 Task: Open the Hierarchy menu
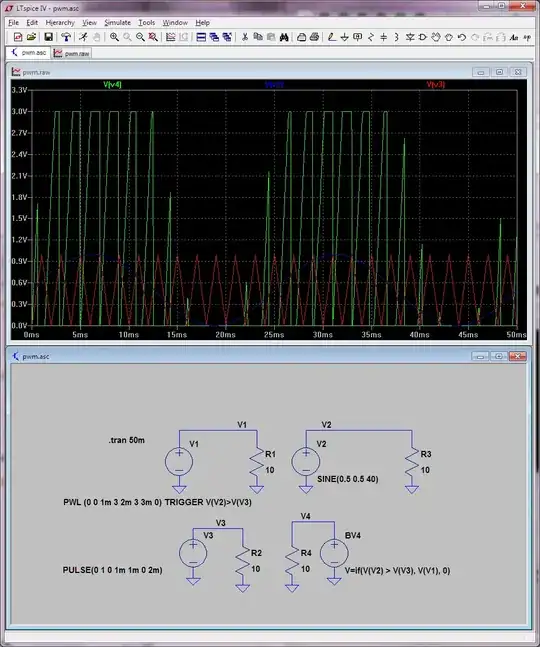tap(60, 23)
